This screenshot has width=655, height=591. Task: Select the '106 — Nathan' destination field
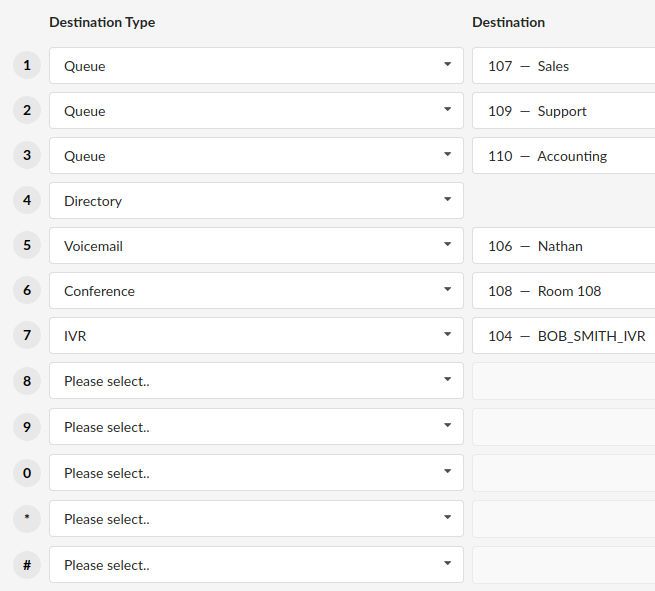click(564, 246)
